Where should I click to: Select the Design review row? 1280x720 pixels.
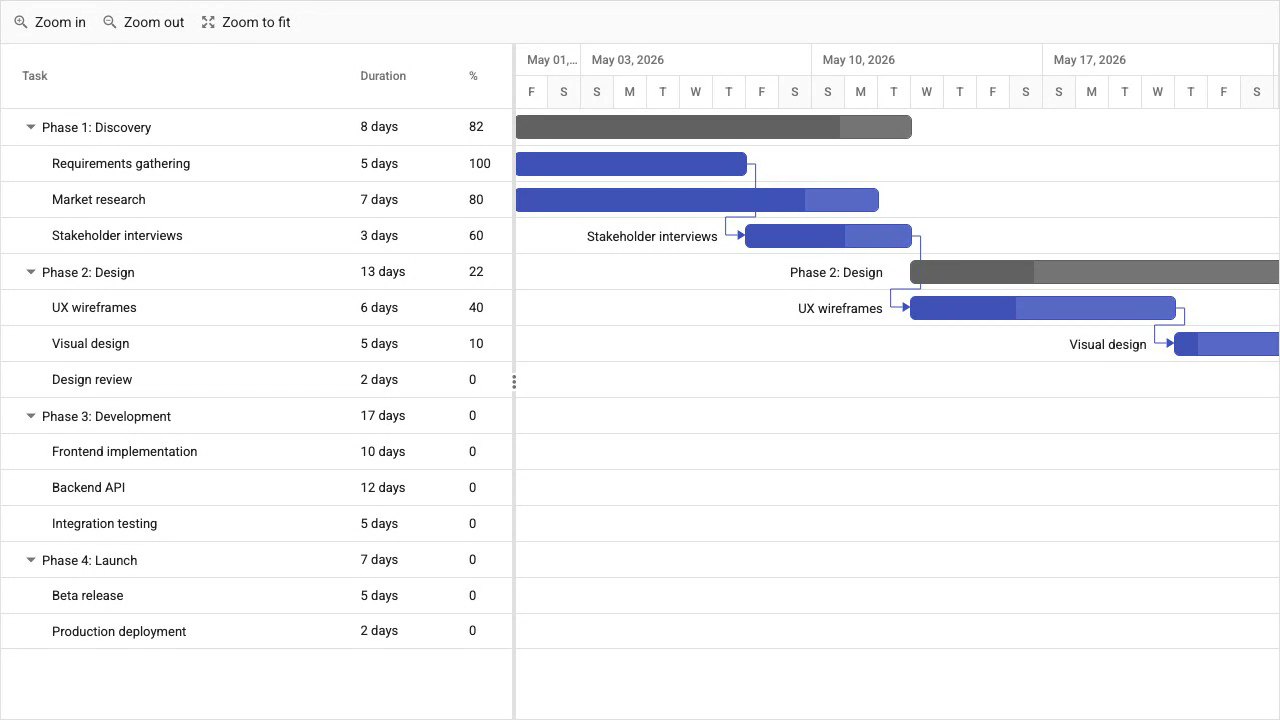click(256, 380)
